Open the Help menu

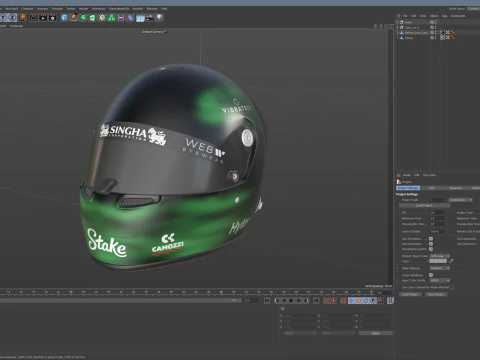click(164, 9)
